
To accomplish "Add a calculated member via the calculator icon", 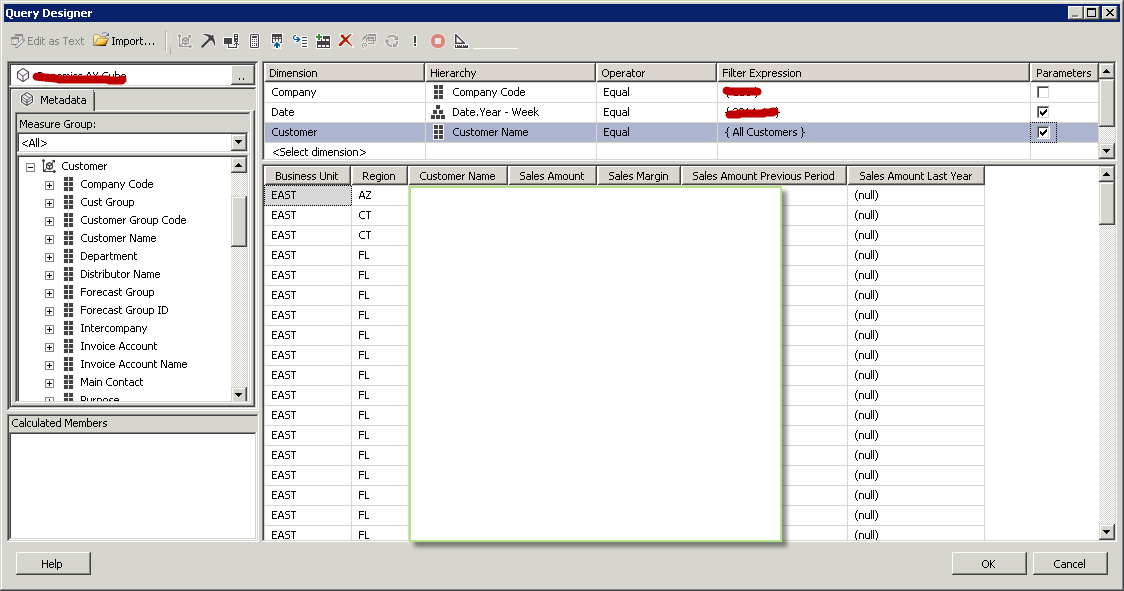I will (x=254, y=41).
